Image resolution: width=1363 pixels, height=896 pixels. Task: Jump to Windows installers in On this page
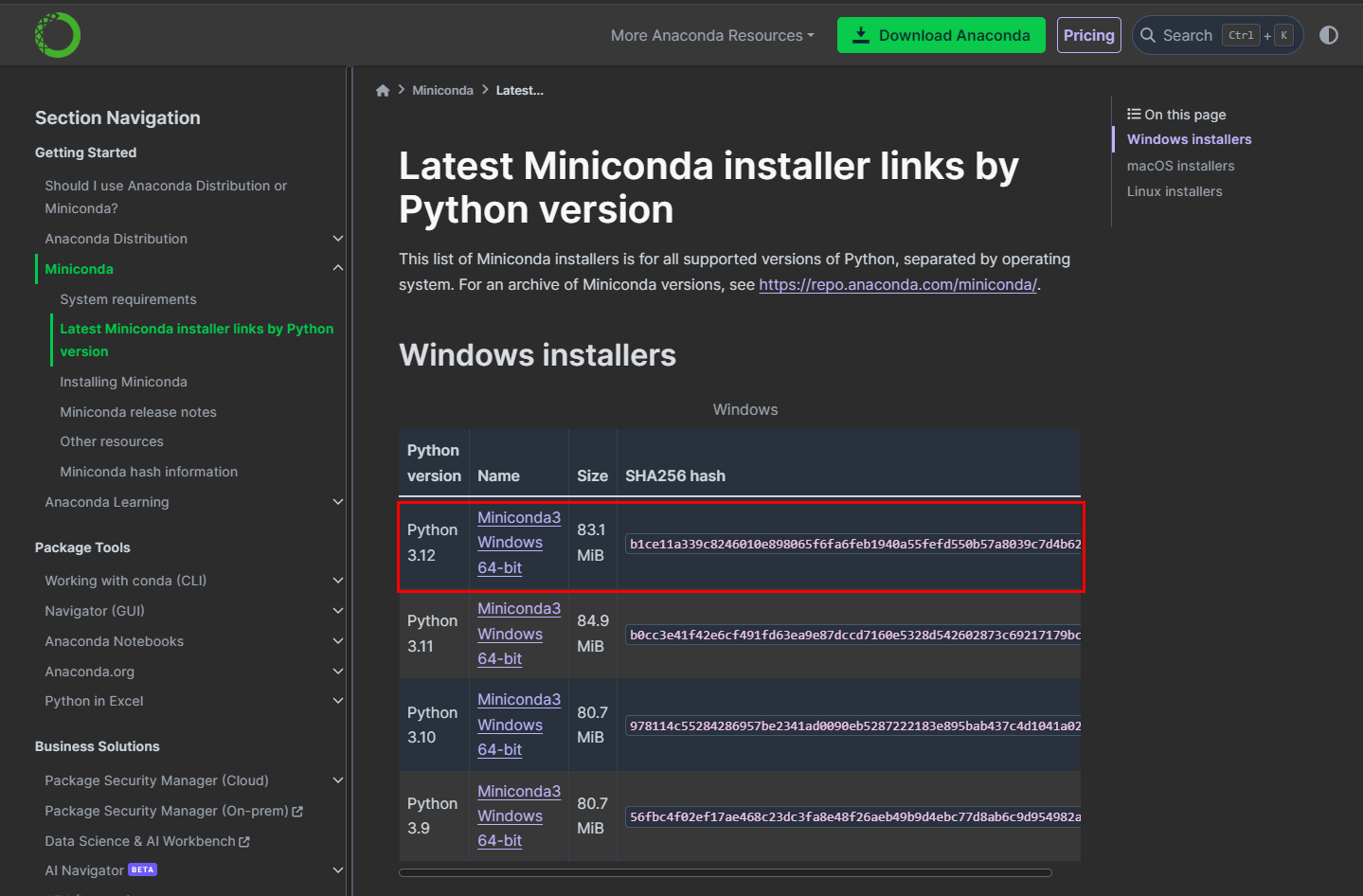coord(1189,139)
